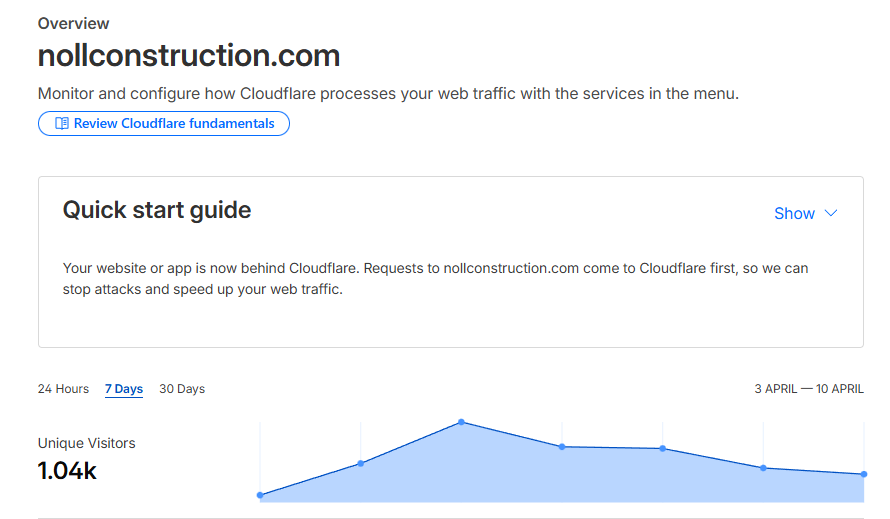This screenshot has width=890, height=519.
Task: Click the 1.04k visitors value
Action: 67,470
